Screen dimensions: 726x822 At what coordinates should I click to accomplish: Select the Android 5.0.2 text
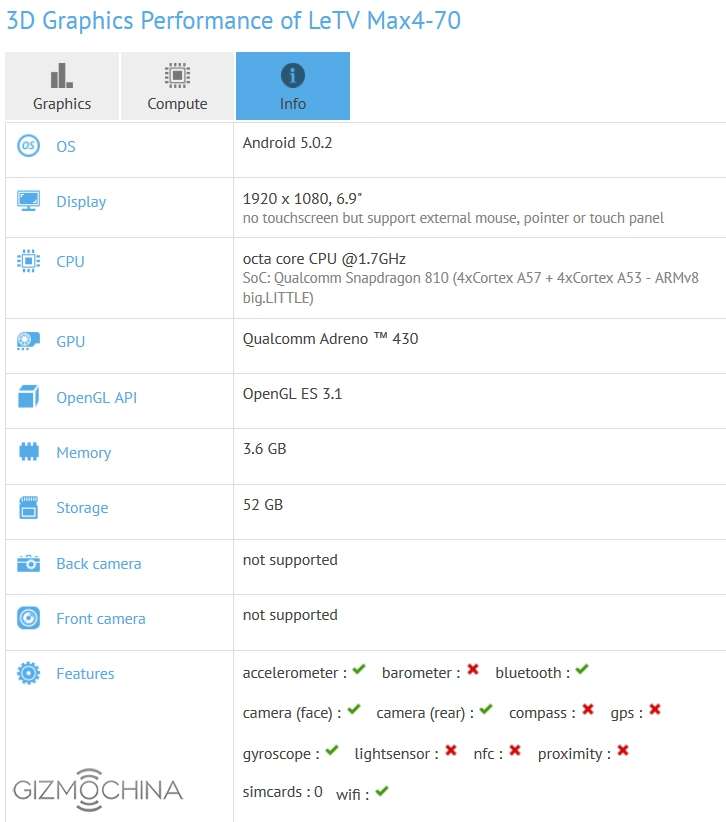(287, 143)
